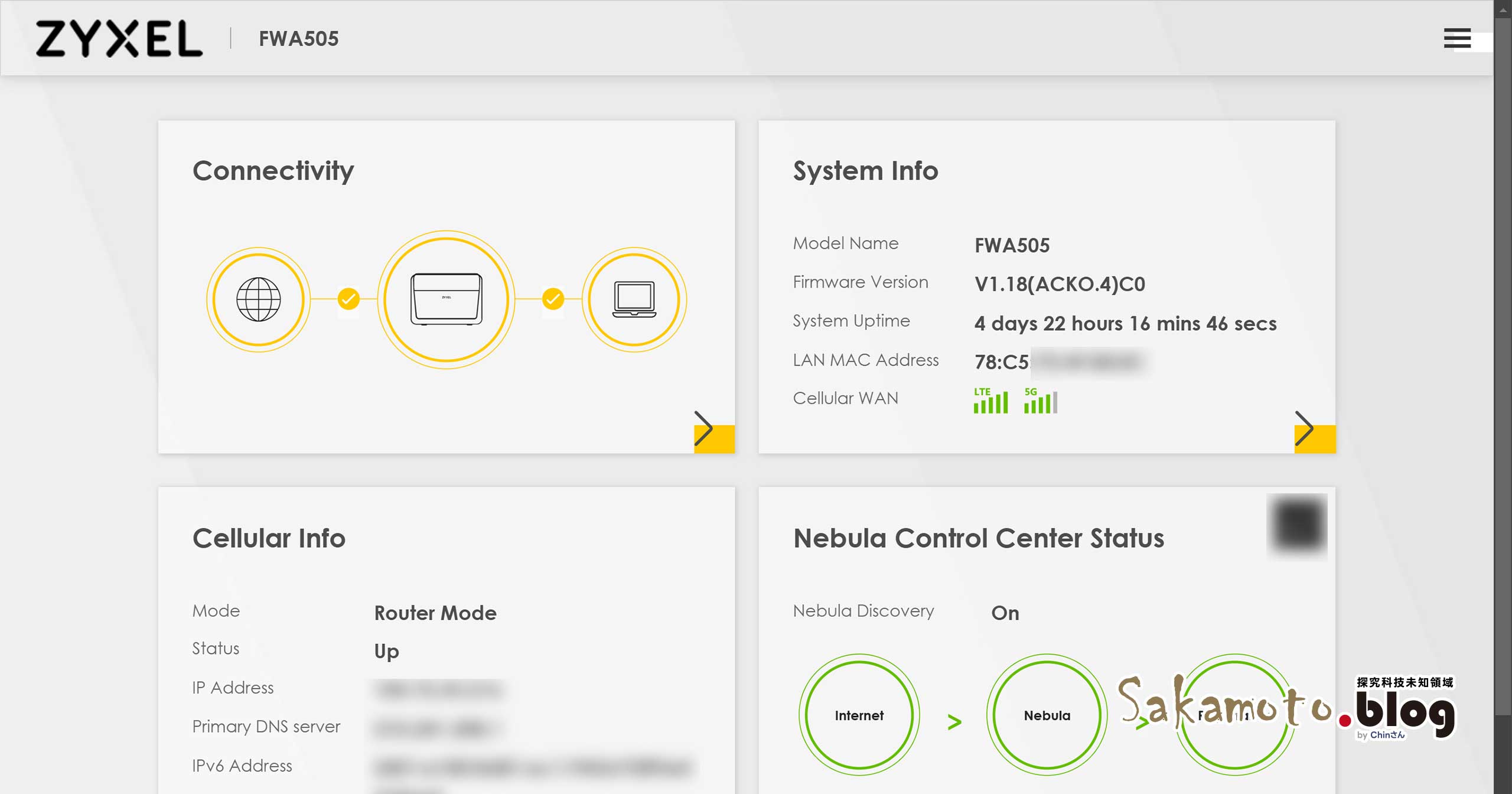Click the Primary DNS server label
Screen dimensions: 1512x794
[x=266, y=727]
